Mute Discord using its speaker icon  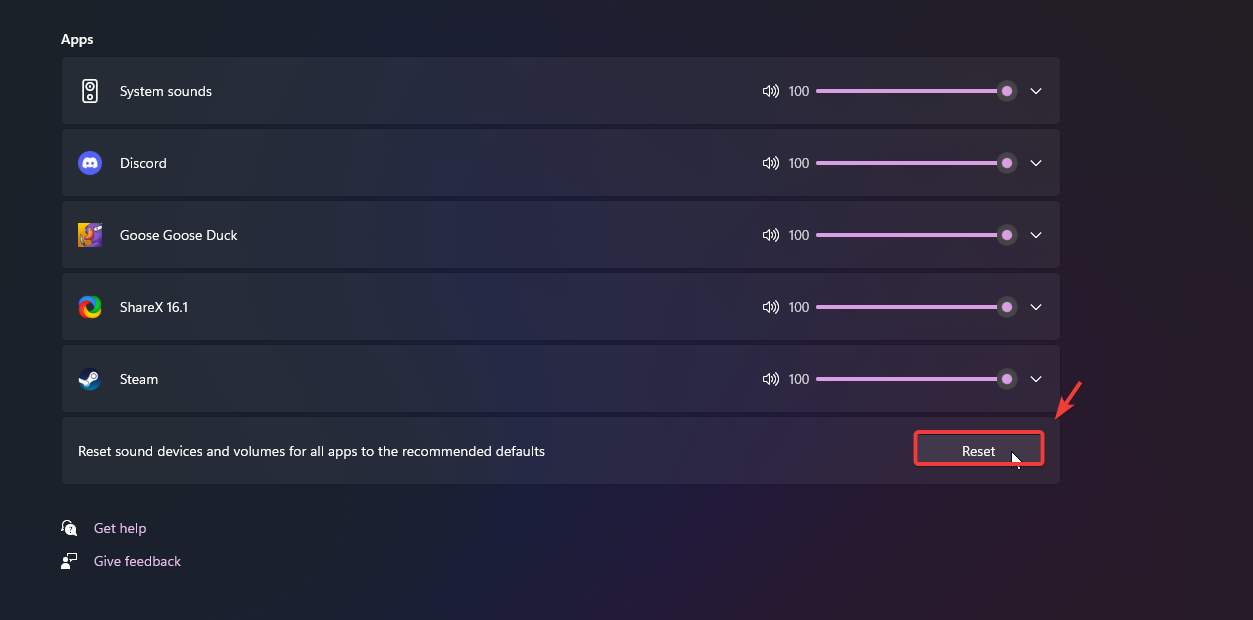pos(770,163)
